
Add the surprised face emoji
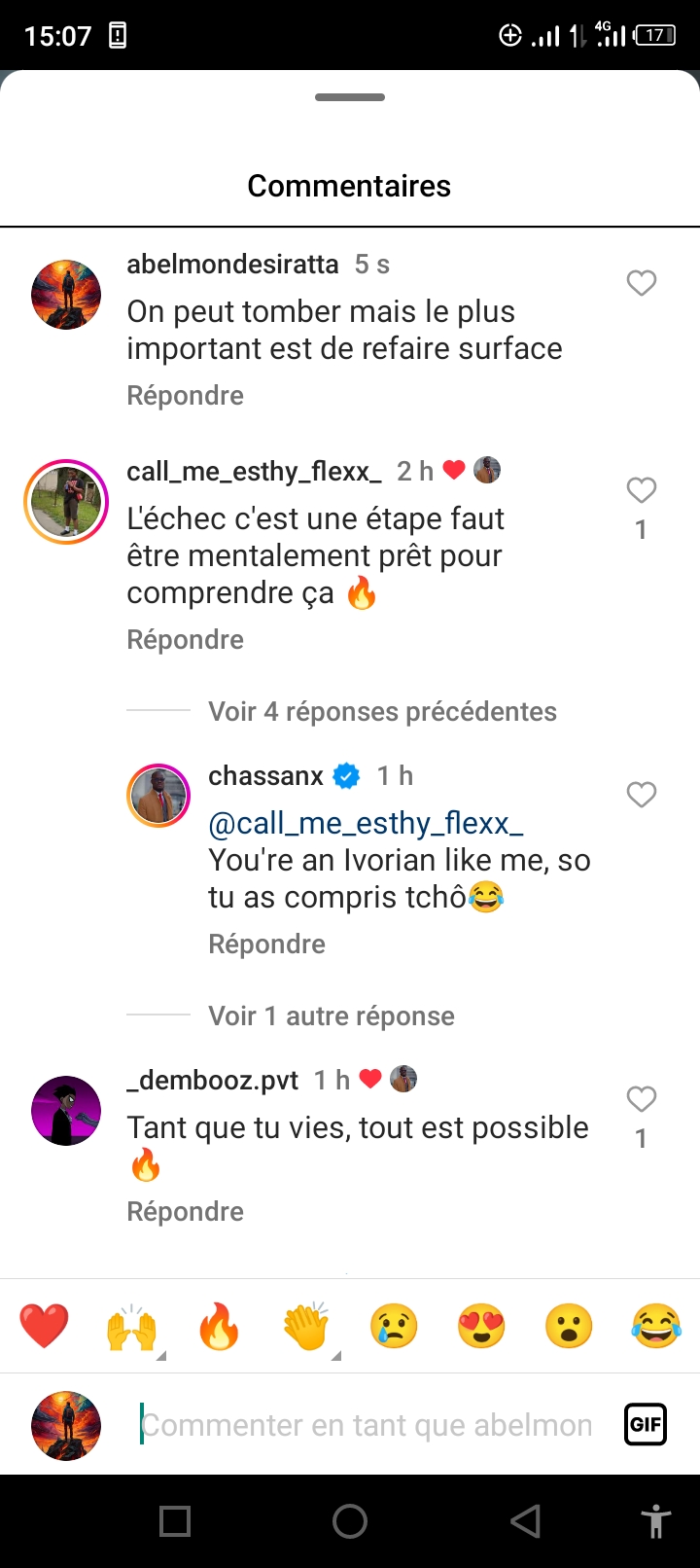click(x=569, y=1327)
